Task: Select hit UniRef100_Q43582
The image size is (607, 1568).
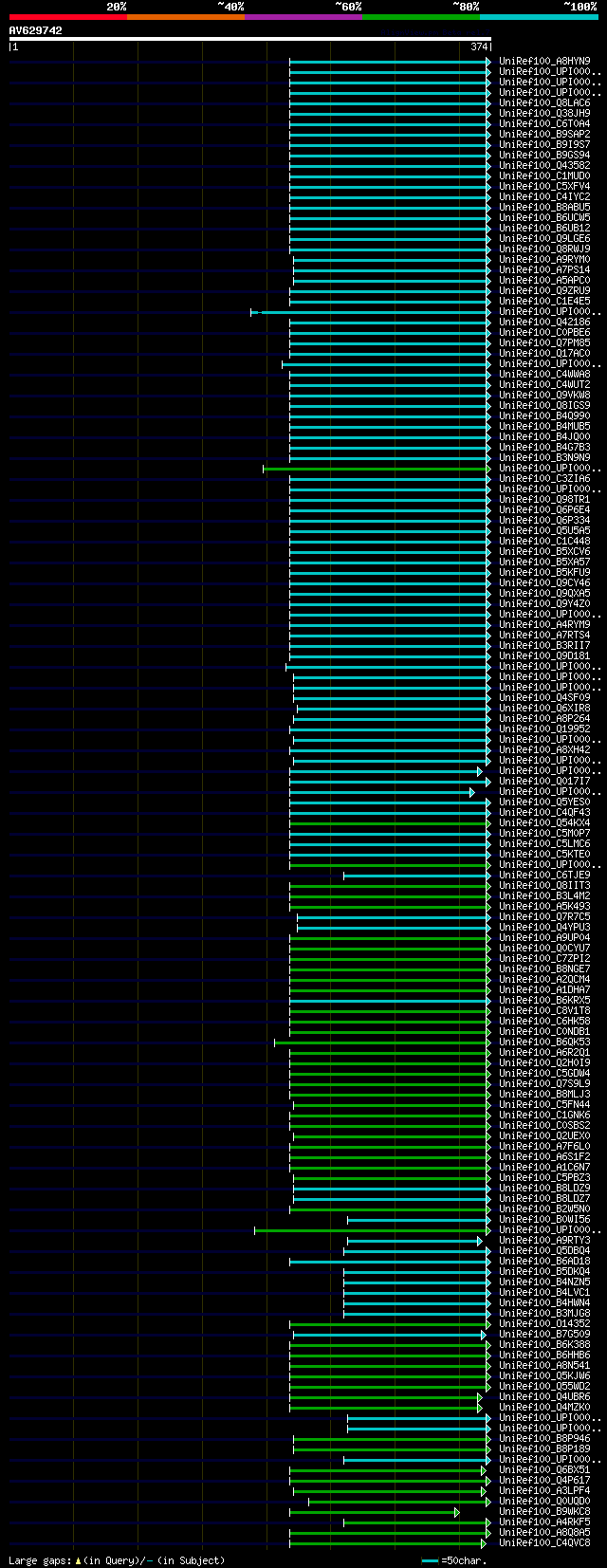Action: point(544,166)
